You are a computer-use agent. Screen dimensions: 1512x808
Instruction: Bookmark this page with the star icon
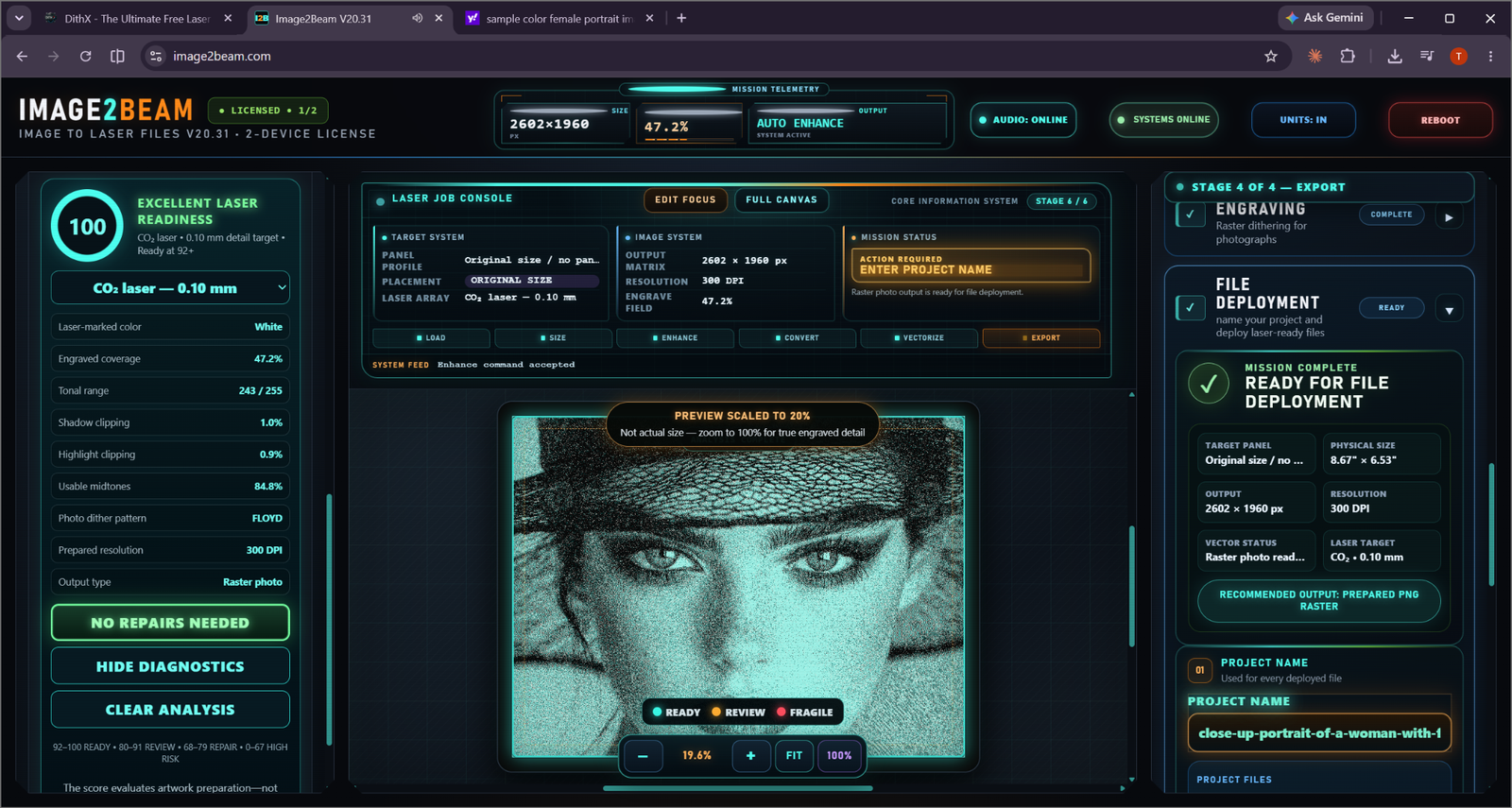click(1271, 57)
